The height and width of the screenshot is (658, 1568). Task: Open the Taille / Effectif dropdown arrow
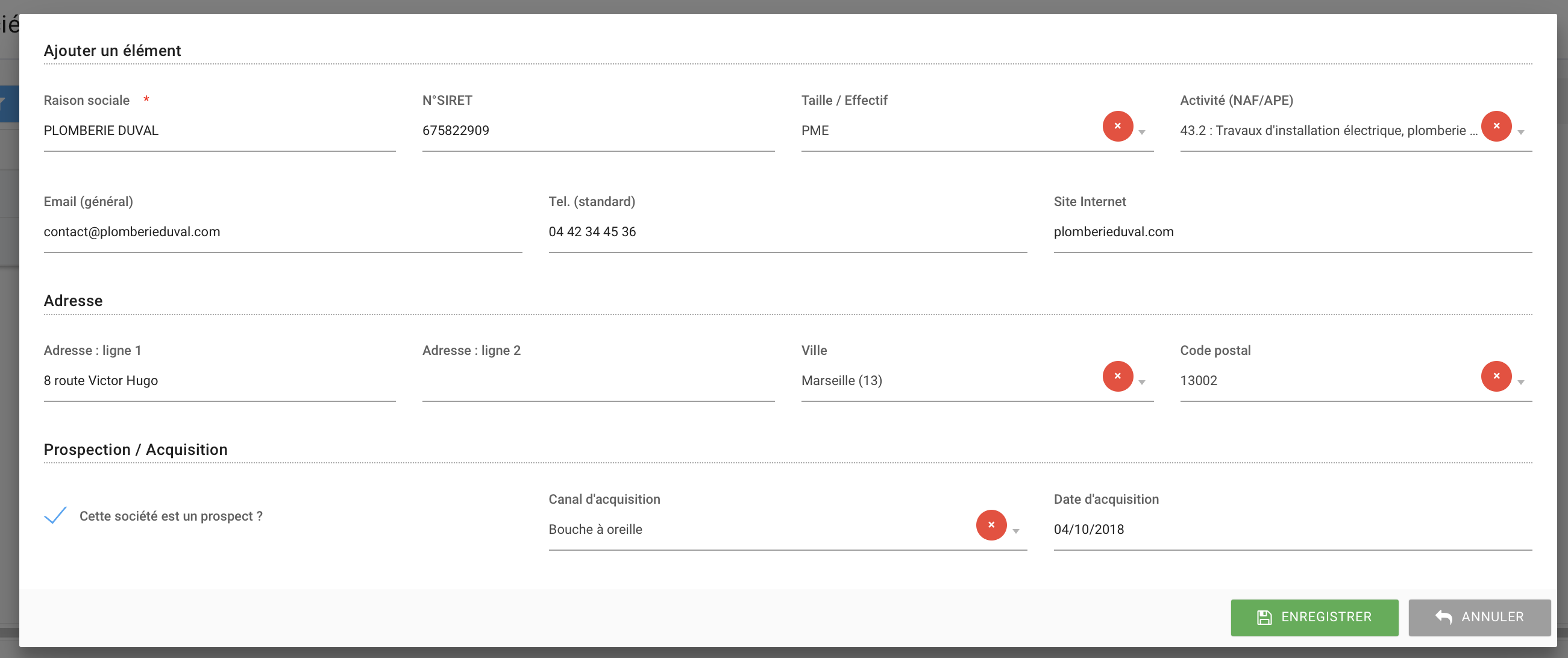1142,132
